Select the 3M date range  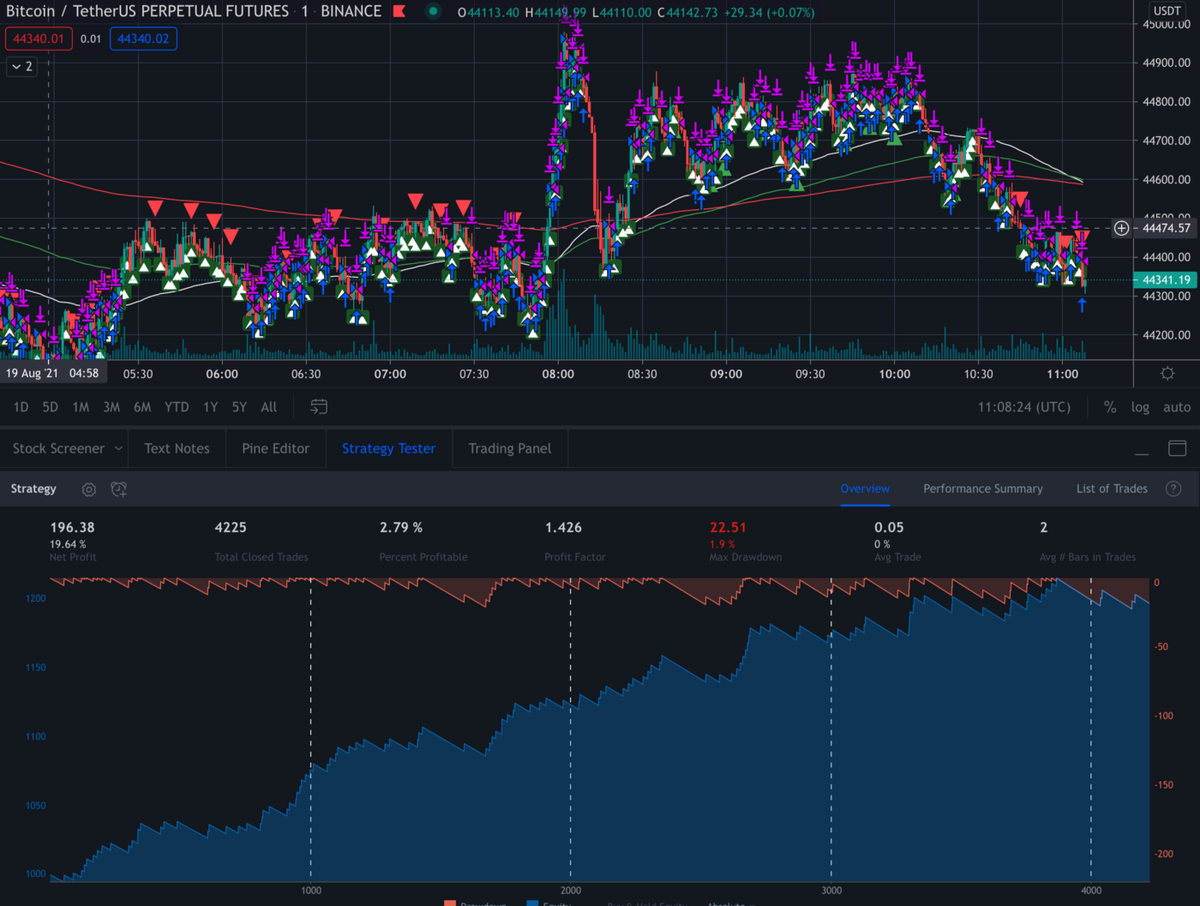pos(112,407)
